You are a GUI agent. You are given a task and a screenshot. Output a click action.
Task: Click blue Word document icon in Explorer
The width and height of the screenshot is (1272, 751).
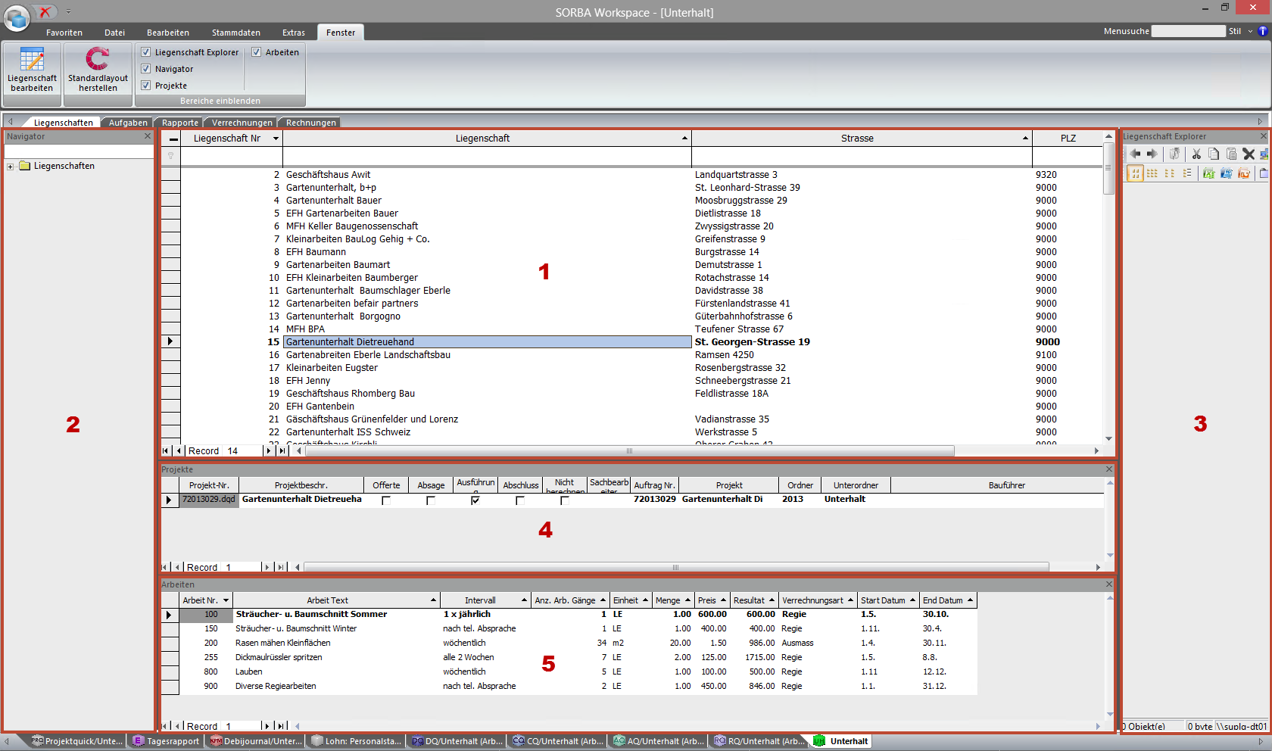pos(1226,174)
